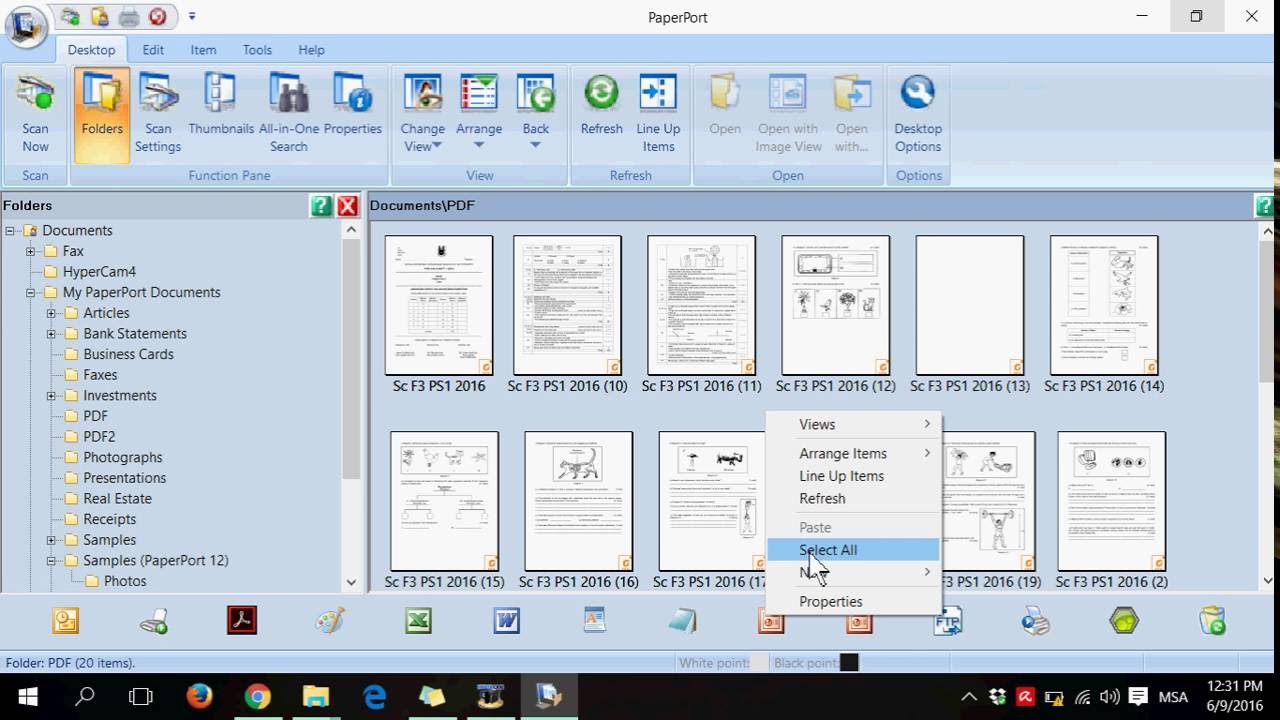
Task: Close the Folders pane with red X
Action: (347, 206)
